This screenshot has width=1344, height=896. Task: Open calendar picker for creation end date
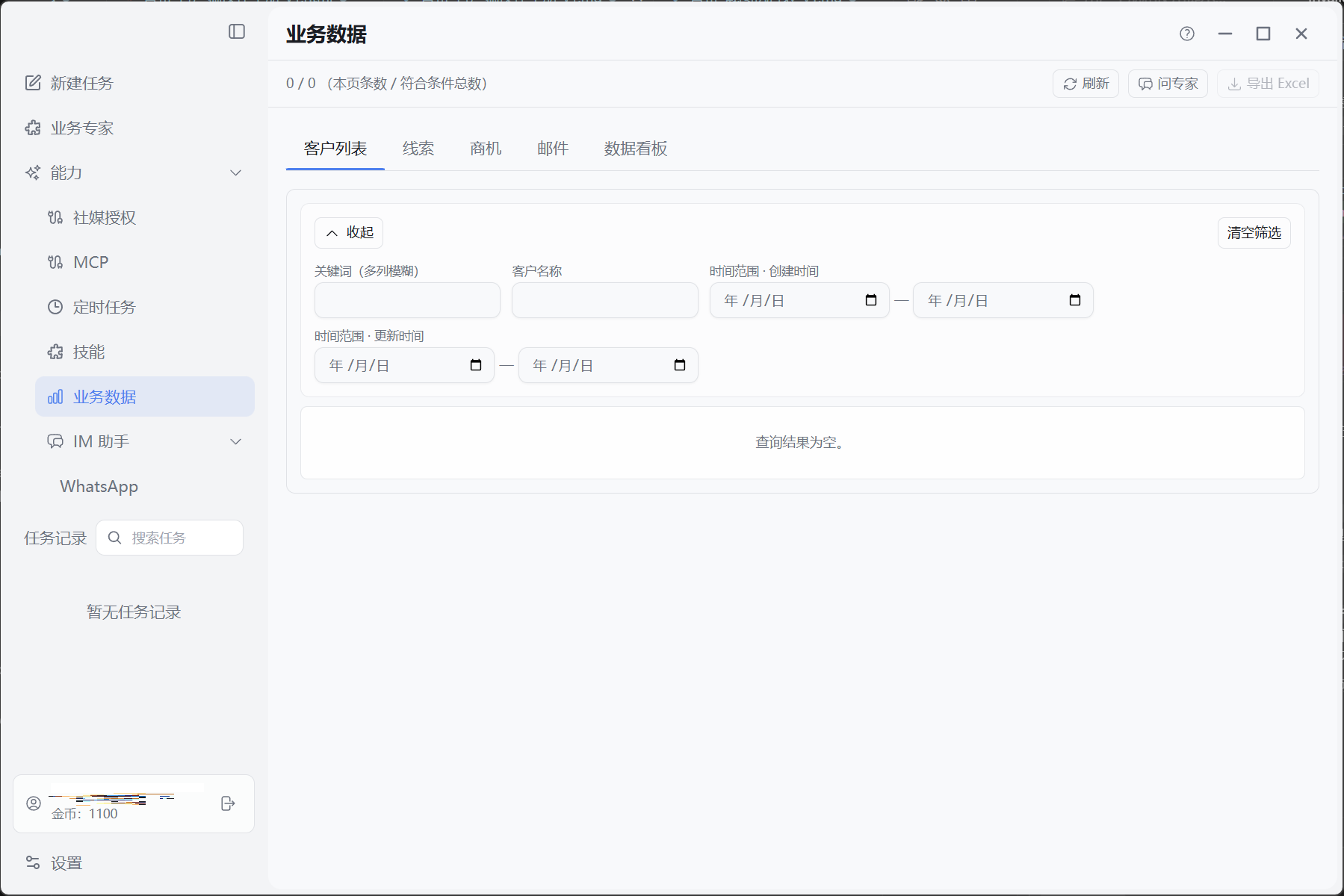click(1075, 300)
